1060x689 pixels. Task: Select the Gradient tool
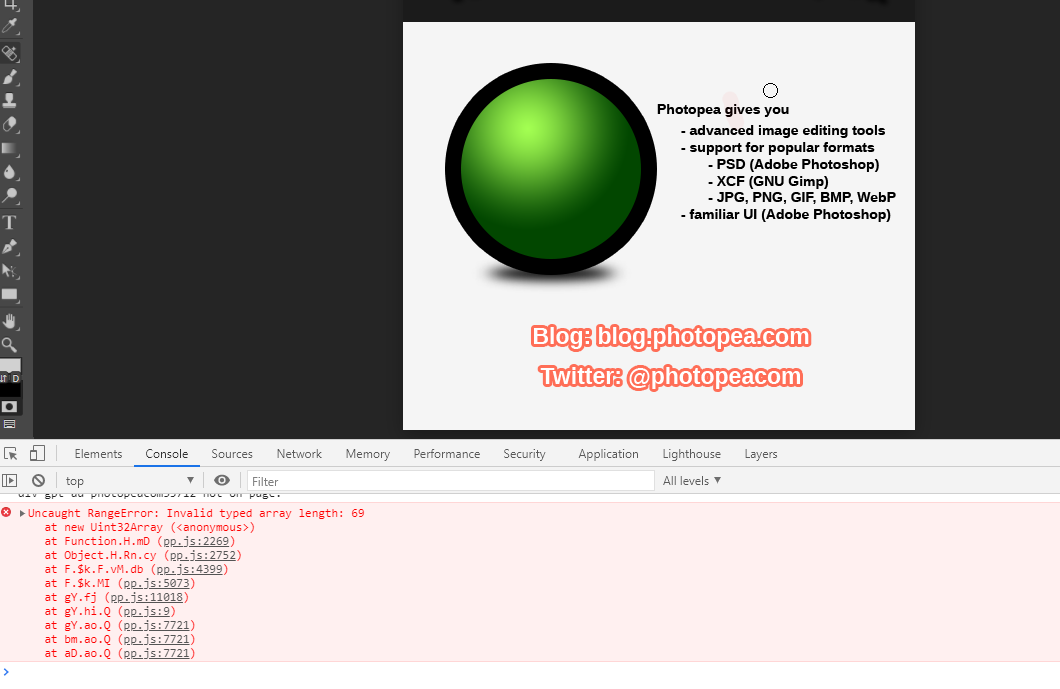(x=10, y=149)
